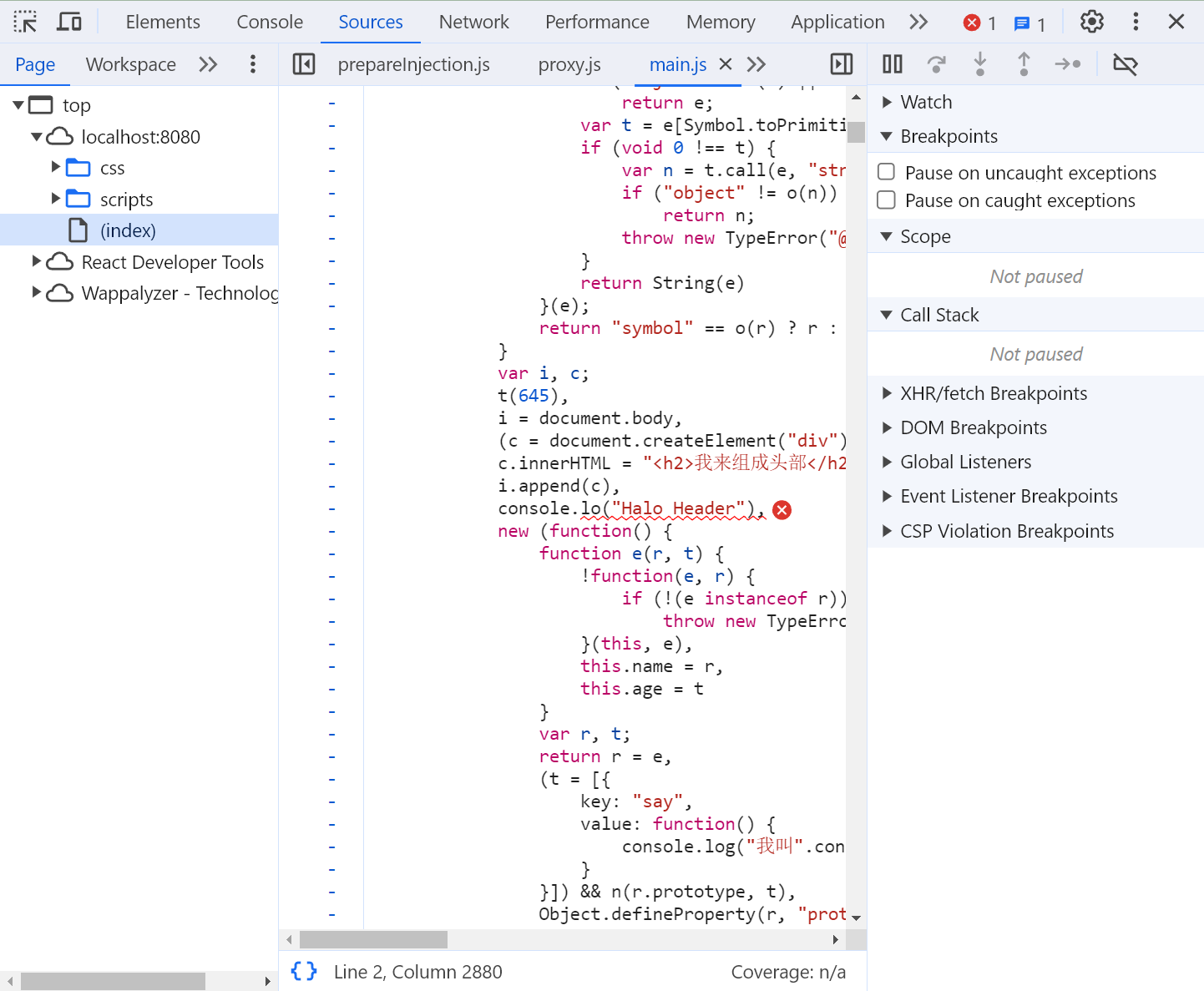
Task: Expand the css folder
Action: point(56,167)
